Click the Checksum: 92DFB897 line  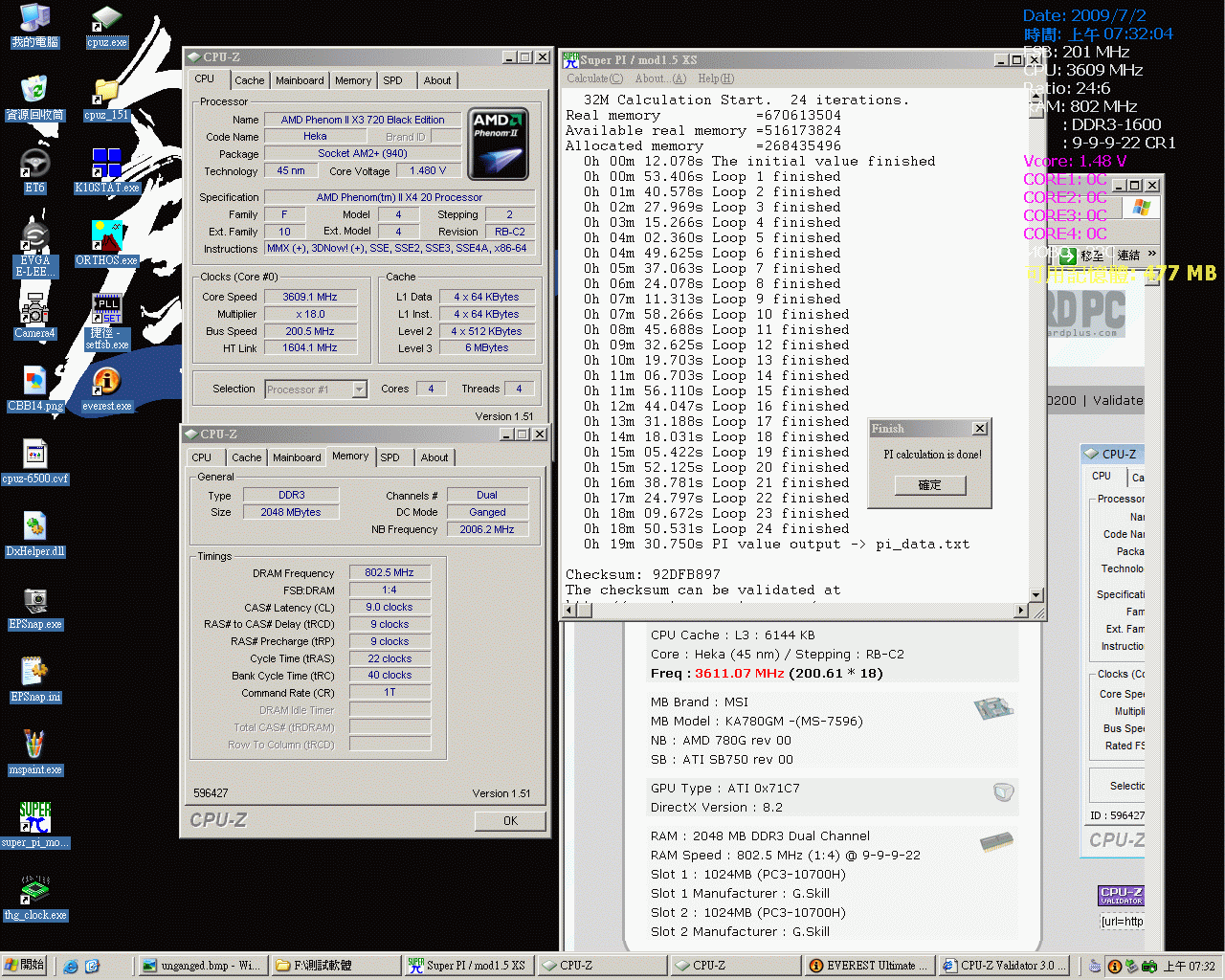643,575
